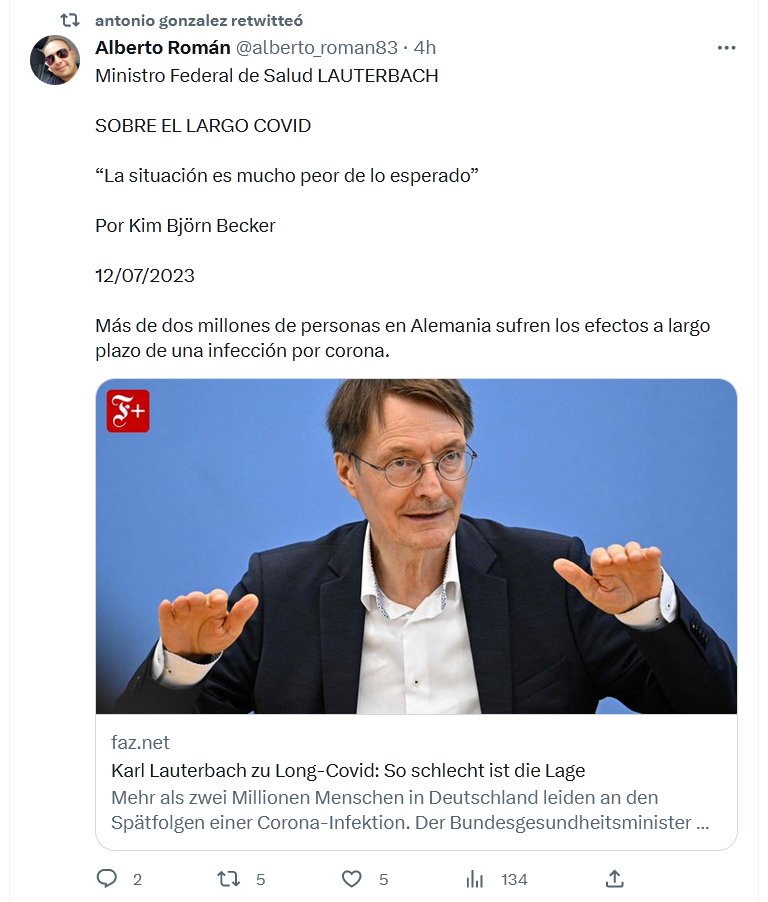
Task: Open the Lauterbach photo preview card
Action: tap(416, 546)
